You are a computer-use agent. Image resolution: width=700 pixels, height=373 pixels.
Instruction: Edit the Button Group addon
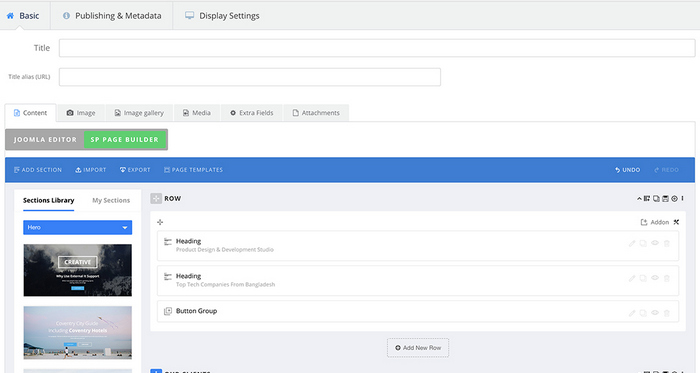click(632, 313)
